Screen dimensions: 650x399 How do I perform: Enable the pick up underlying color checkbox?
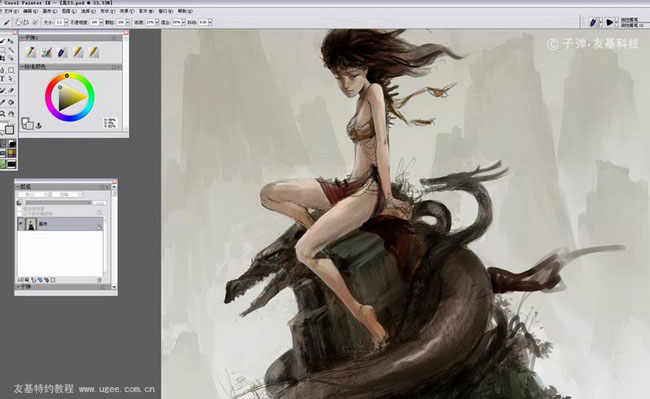coord(19,213)
